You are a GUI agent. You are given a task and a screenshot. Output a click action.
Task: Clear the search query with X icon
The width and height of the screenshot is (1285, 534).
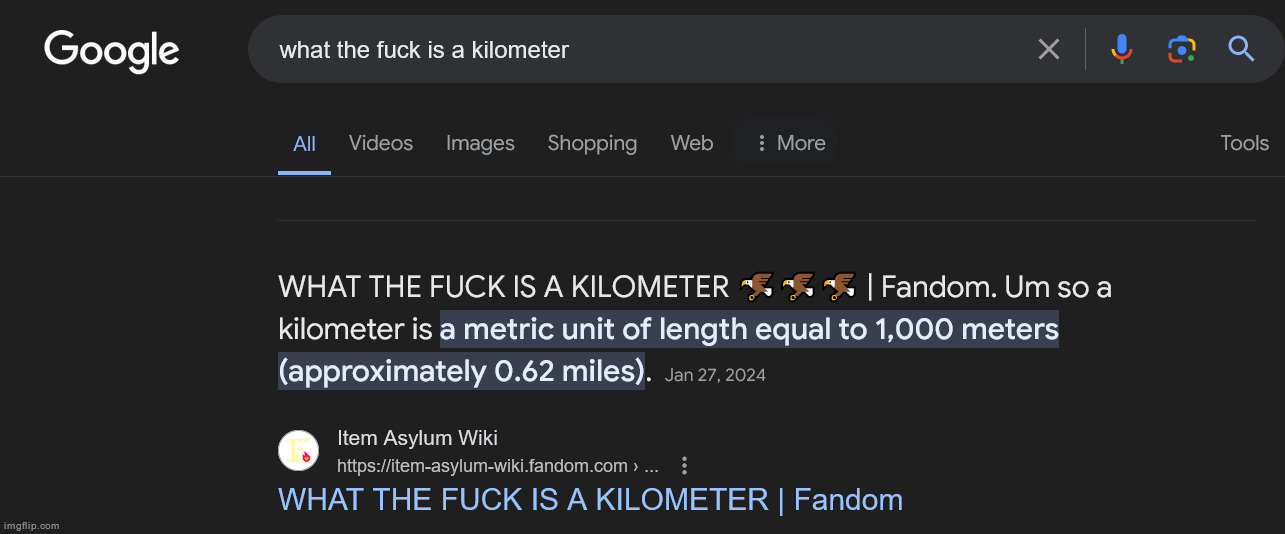pos(1048,49)
